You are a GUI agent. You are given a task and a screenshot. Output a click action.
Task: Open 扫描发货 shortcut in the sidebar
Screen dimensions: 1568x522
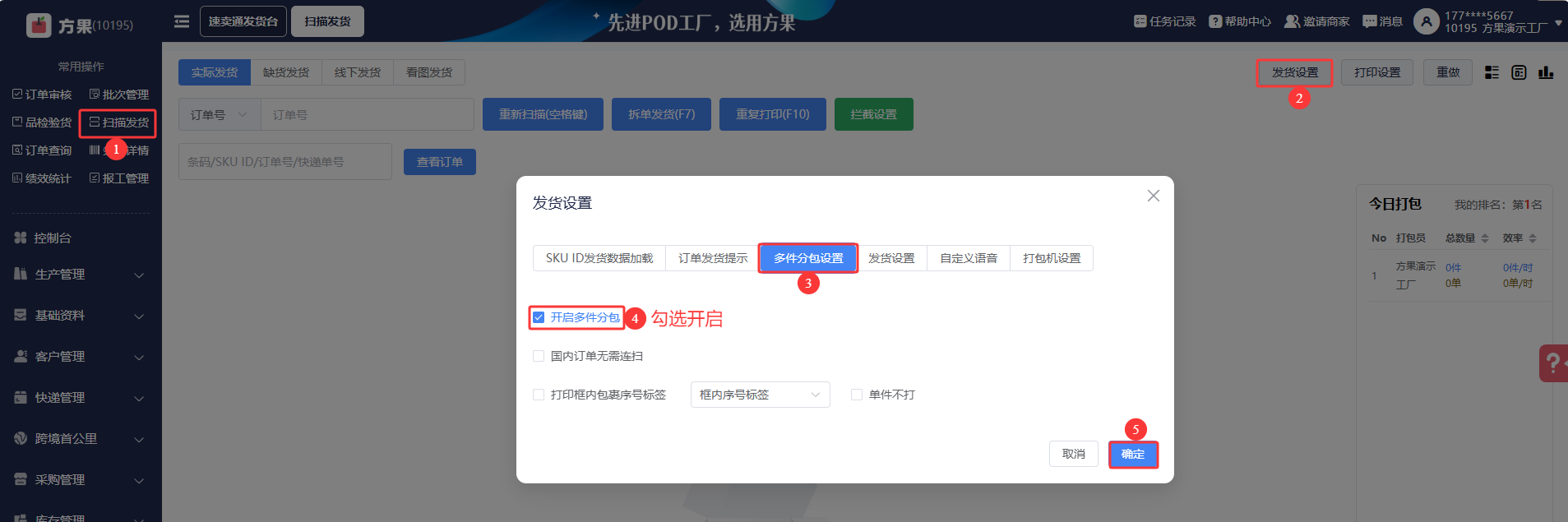coord(119,122)
